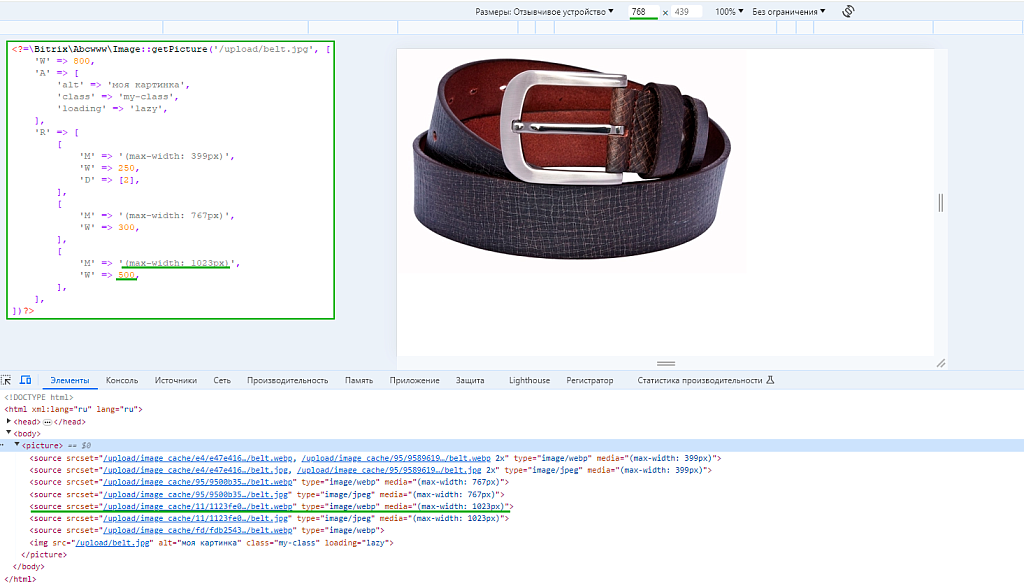Open the 100% zoom dropdown
Viewport: 1024px width, 586px height.
click(729, 12)
